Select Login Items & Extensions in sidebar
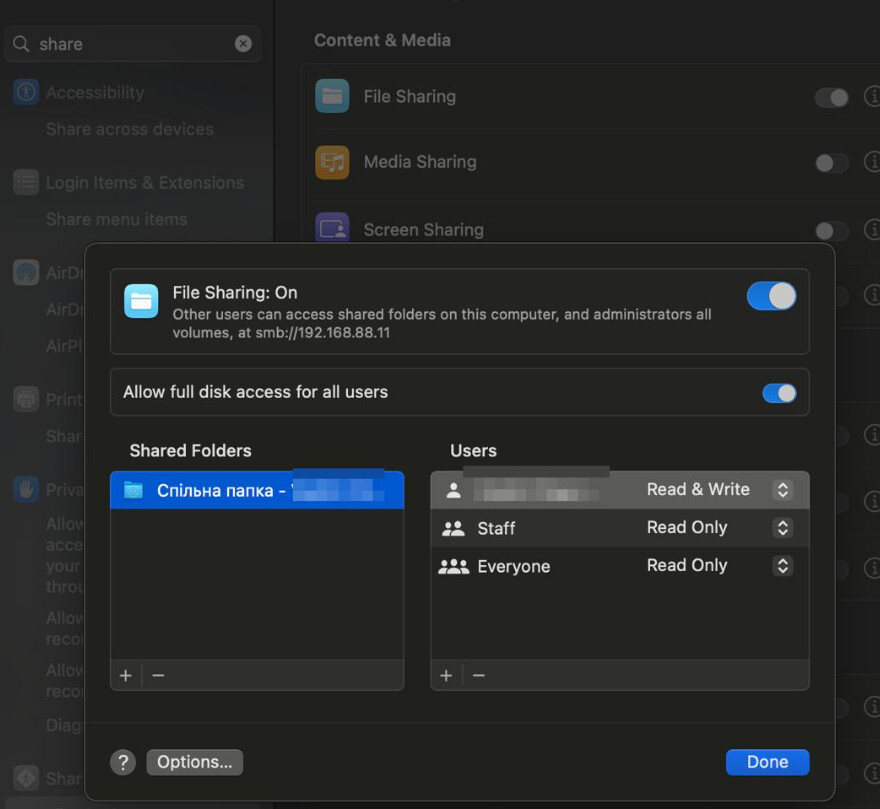The image size is (880, 809). coord(144,183)
